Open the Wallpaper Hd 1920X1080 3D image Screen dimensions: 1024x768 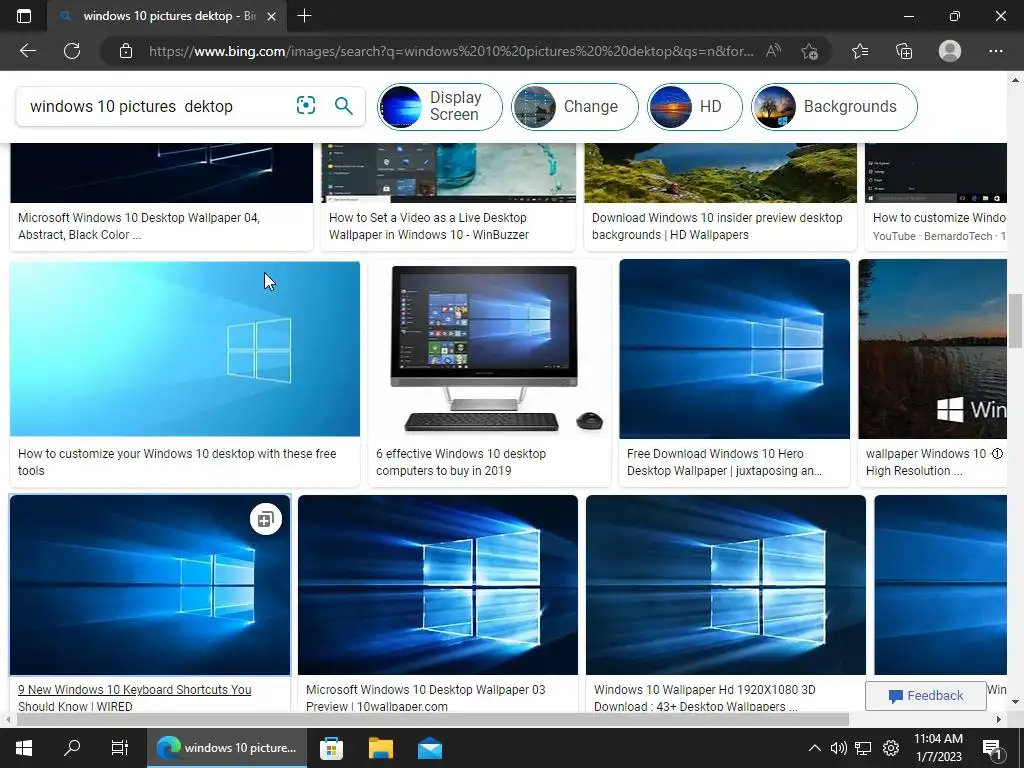726,584
